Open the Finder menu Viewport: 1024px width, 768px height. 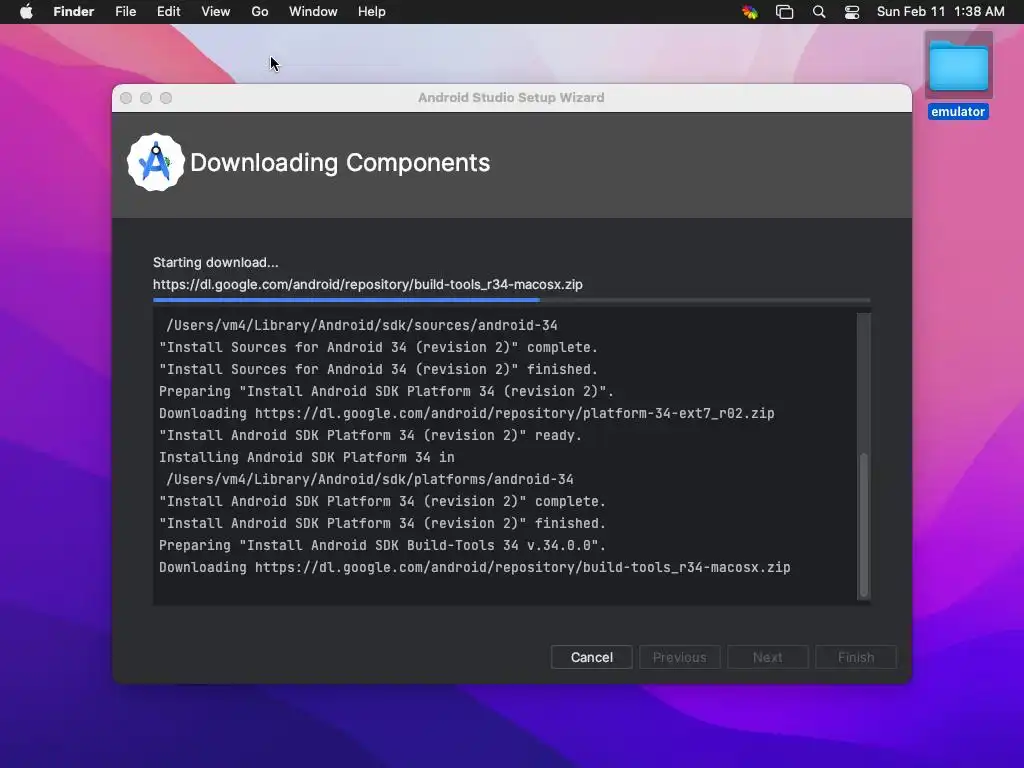74,12
